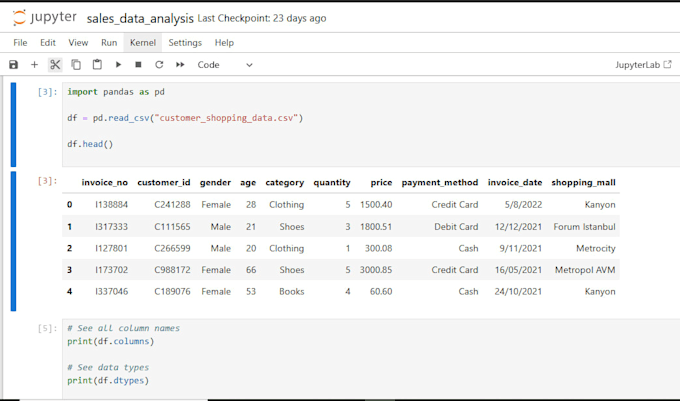Click the Last Checkpoint text
This screenshot has width=680, height=401.
click(x=262, y=18)
